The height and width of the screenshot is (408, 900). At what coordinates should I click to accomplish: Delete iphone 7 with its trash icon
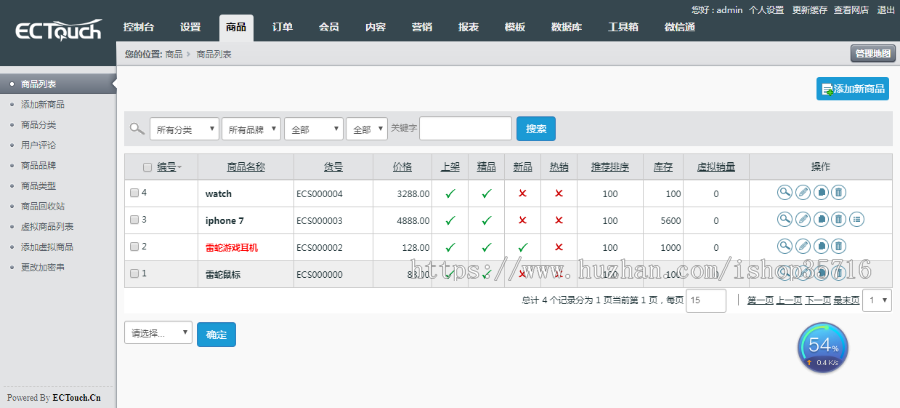coord(839,219)
